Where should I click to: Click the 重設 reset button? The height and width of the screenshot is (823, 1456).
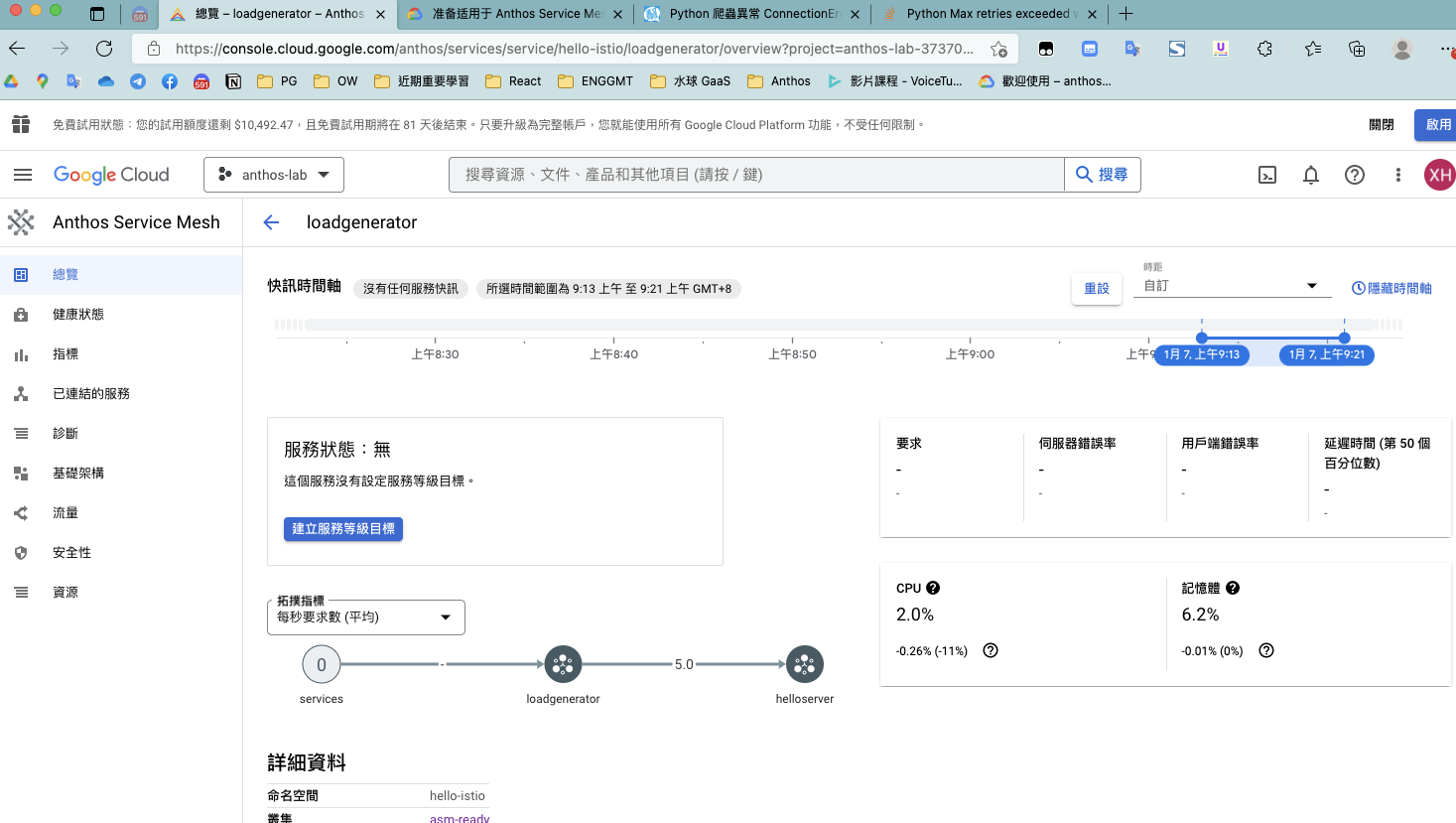[x=1097, y=288]
